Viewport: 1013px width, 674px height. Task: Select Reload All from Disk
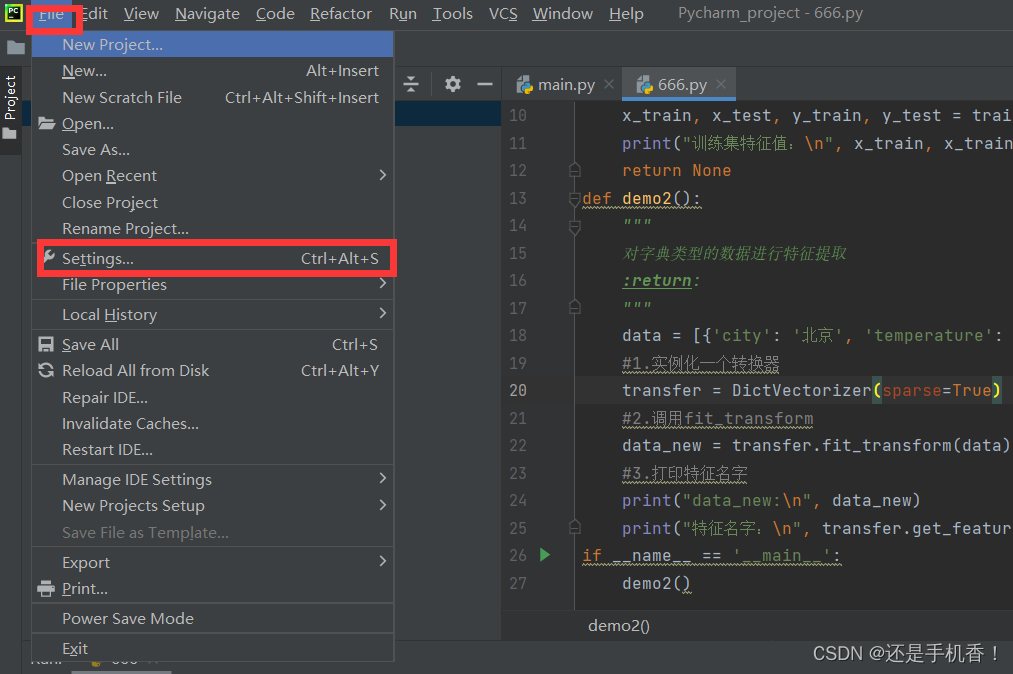click(x=213, y=371)
